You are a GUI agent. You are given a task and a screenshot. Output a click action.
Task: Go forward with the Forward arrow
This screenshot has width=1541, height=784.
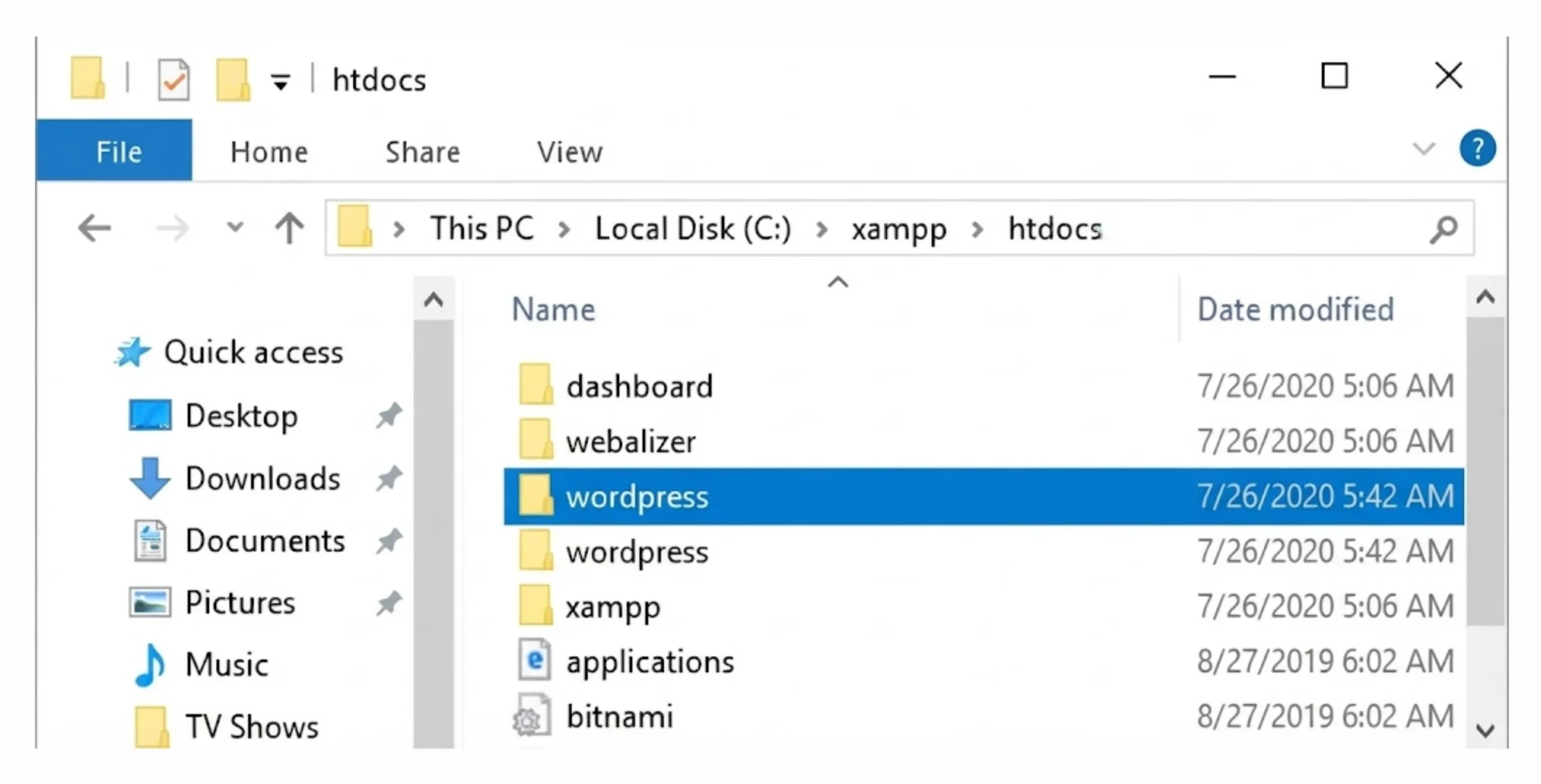(172, 228)
